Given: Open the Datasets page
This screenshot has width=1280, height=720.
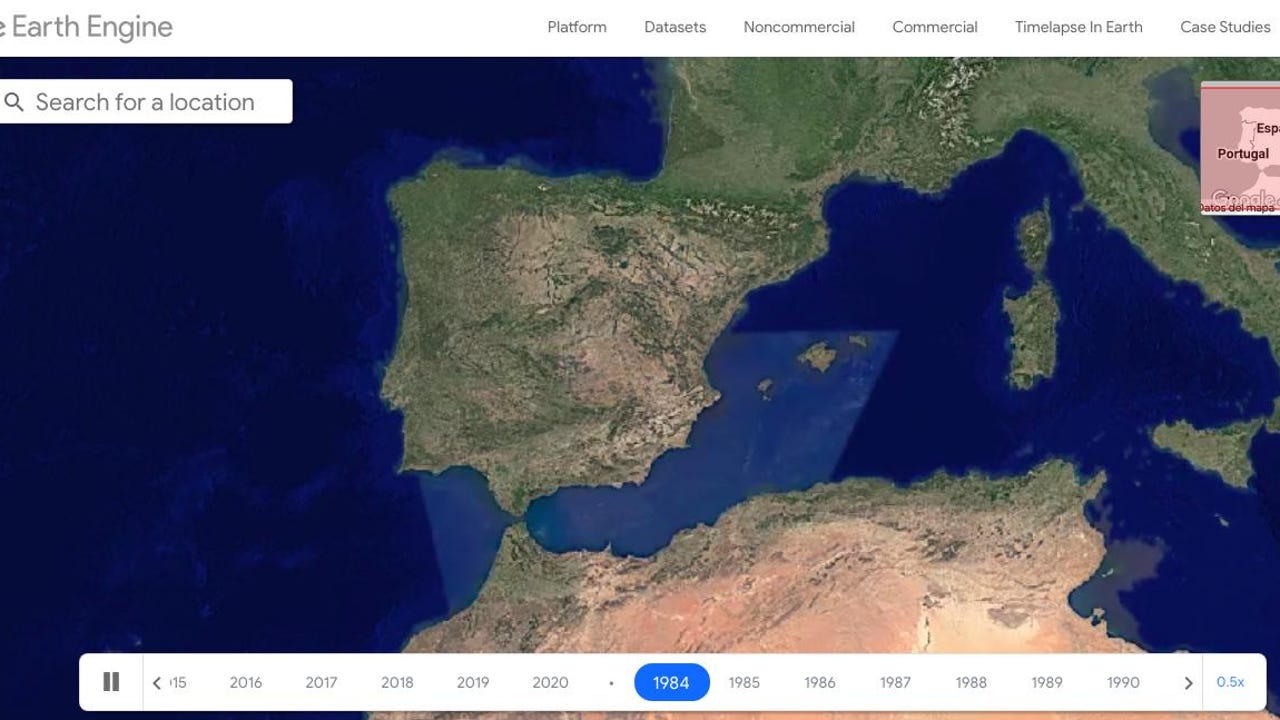Looking at the screenshot, I should coord(675,27).
